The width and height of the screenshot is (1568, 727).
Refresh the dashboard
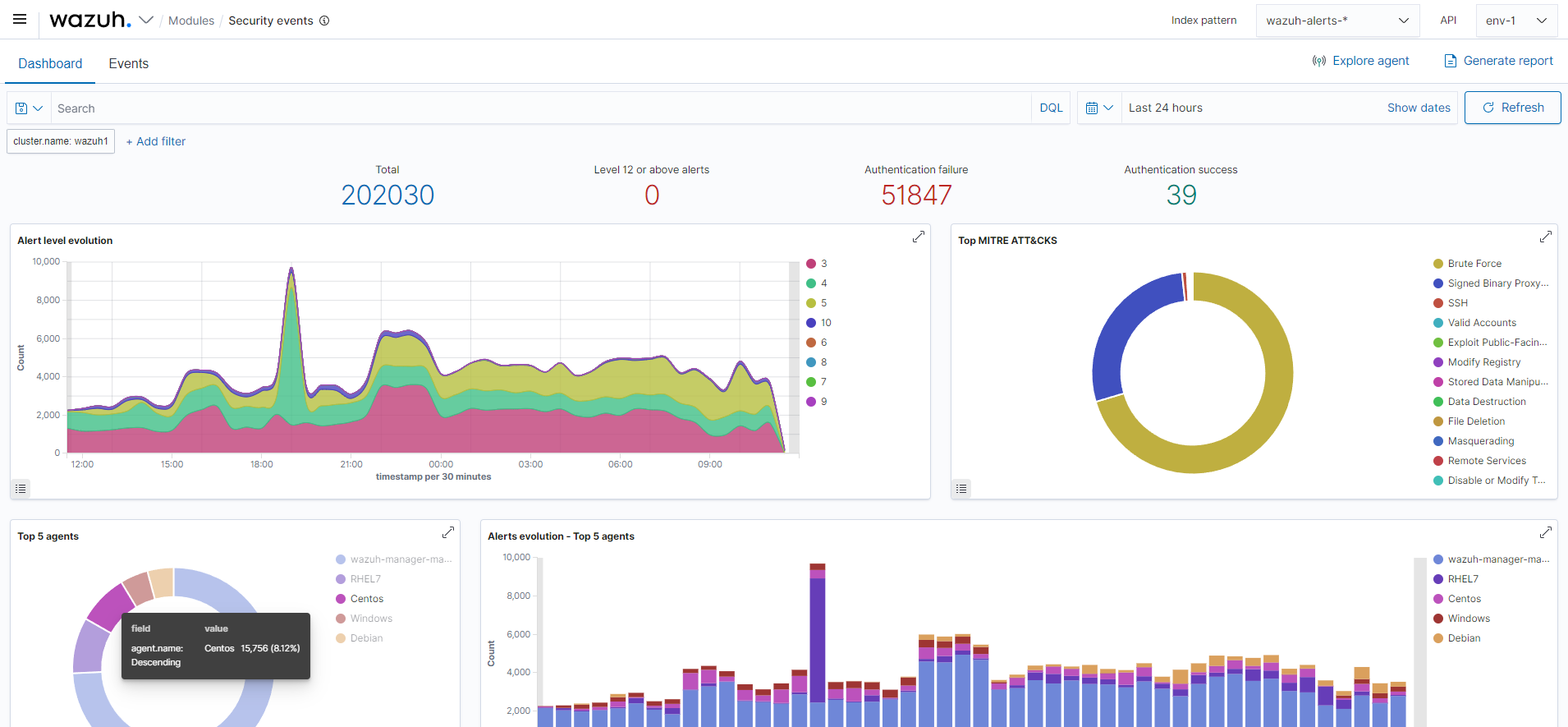pyautogui.click(x=1512, y=108)
